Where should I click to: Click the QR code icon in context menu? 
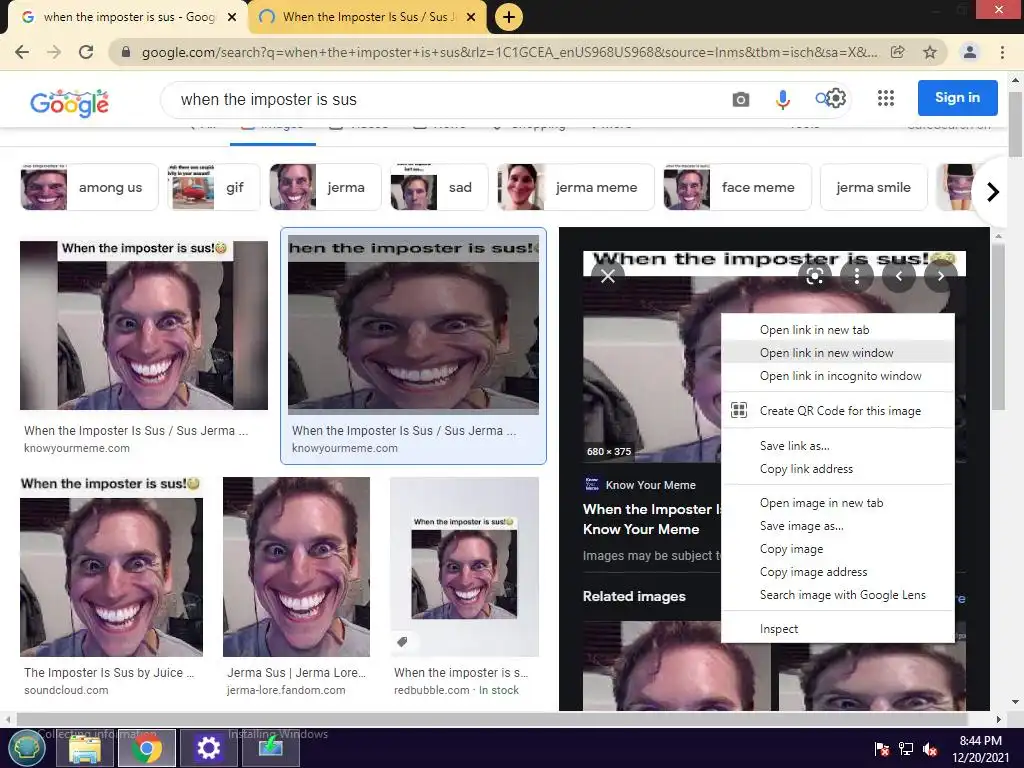point(739,411)
